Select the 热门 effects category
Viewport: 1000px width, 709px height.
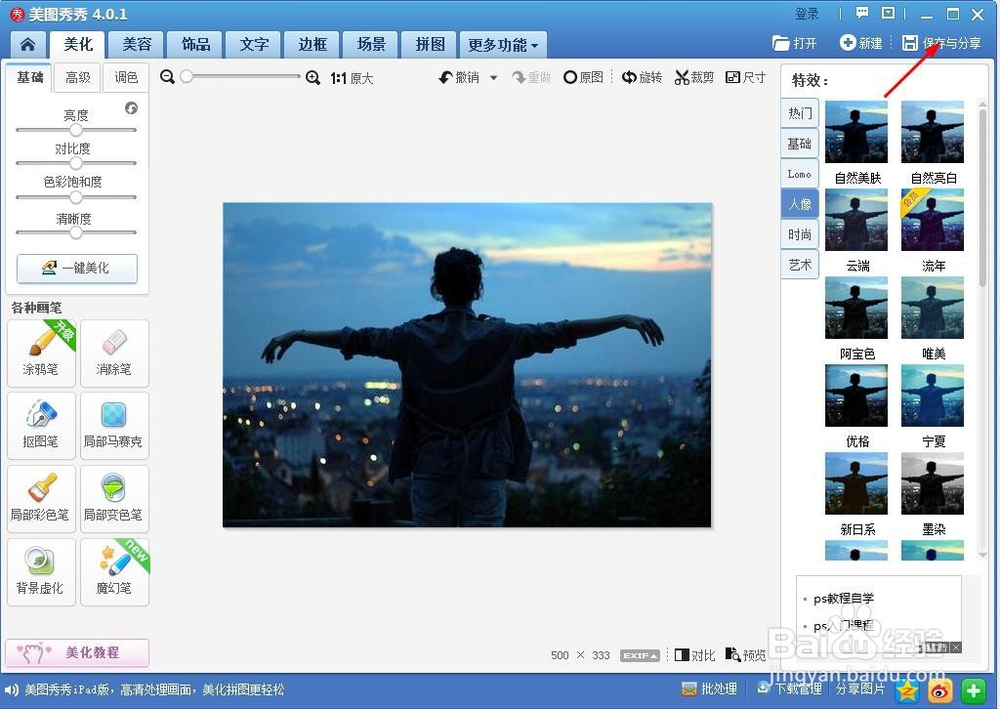[x=800, y=113]
